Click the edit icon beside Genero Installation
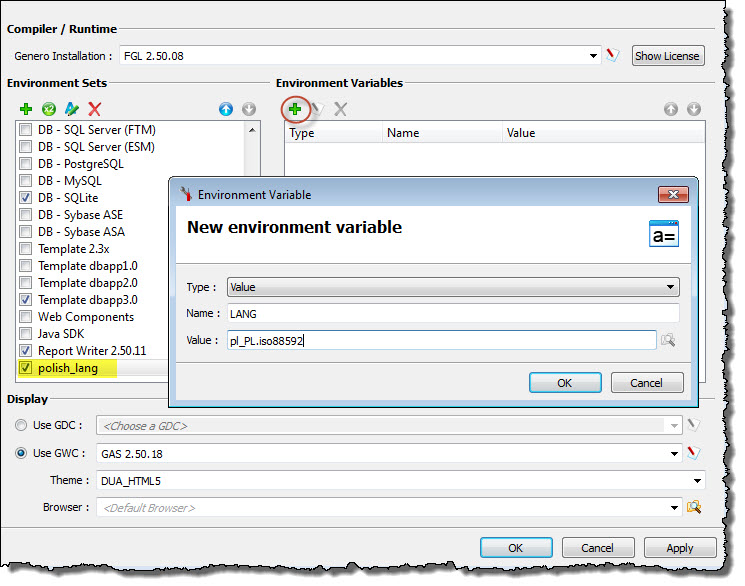 [x=613, y=56]
